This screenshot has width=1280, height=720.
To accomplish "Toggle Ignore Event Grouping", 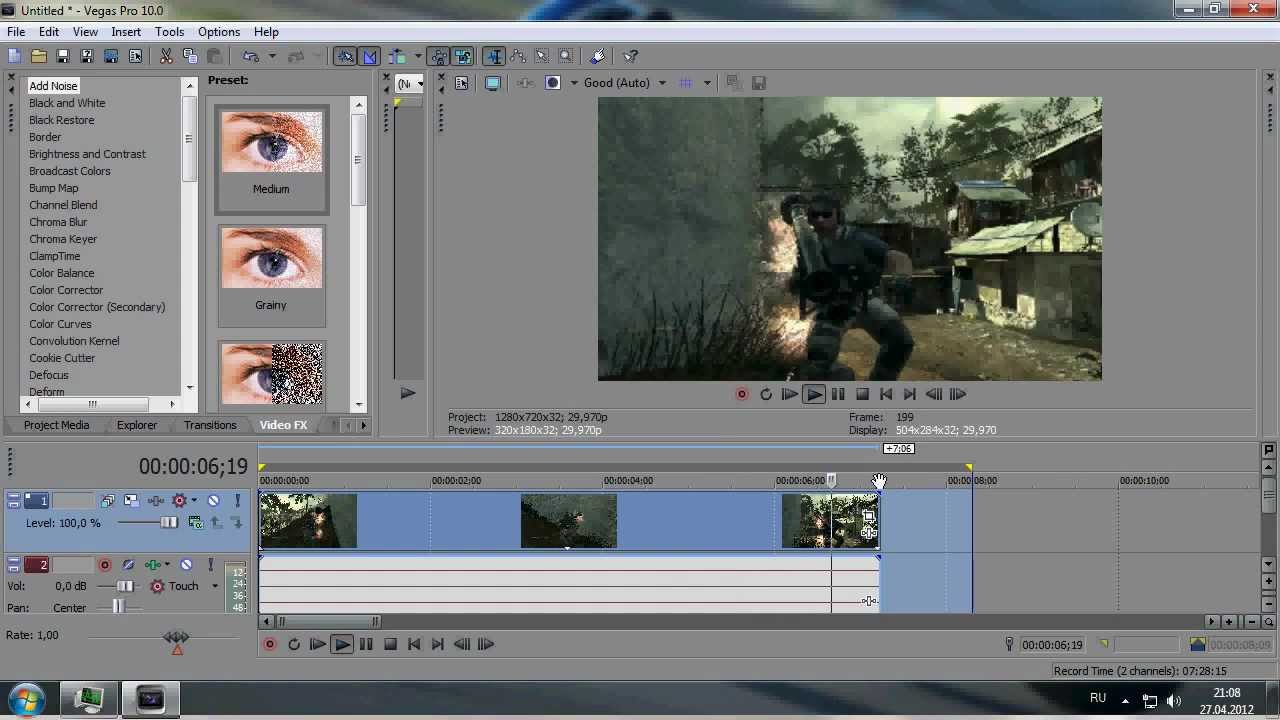I will (463, 57).
